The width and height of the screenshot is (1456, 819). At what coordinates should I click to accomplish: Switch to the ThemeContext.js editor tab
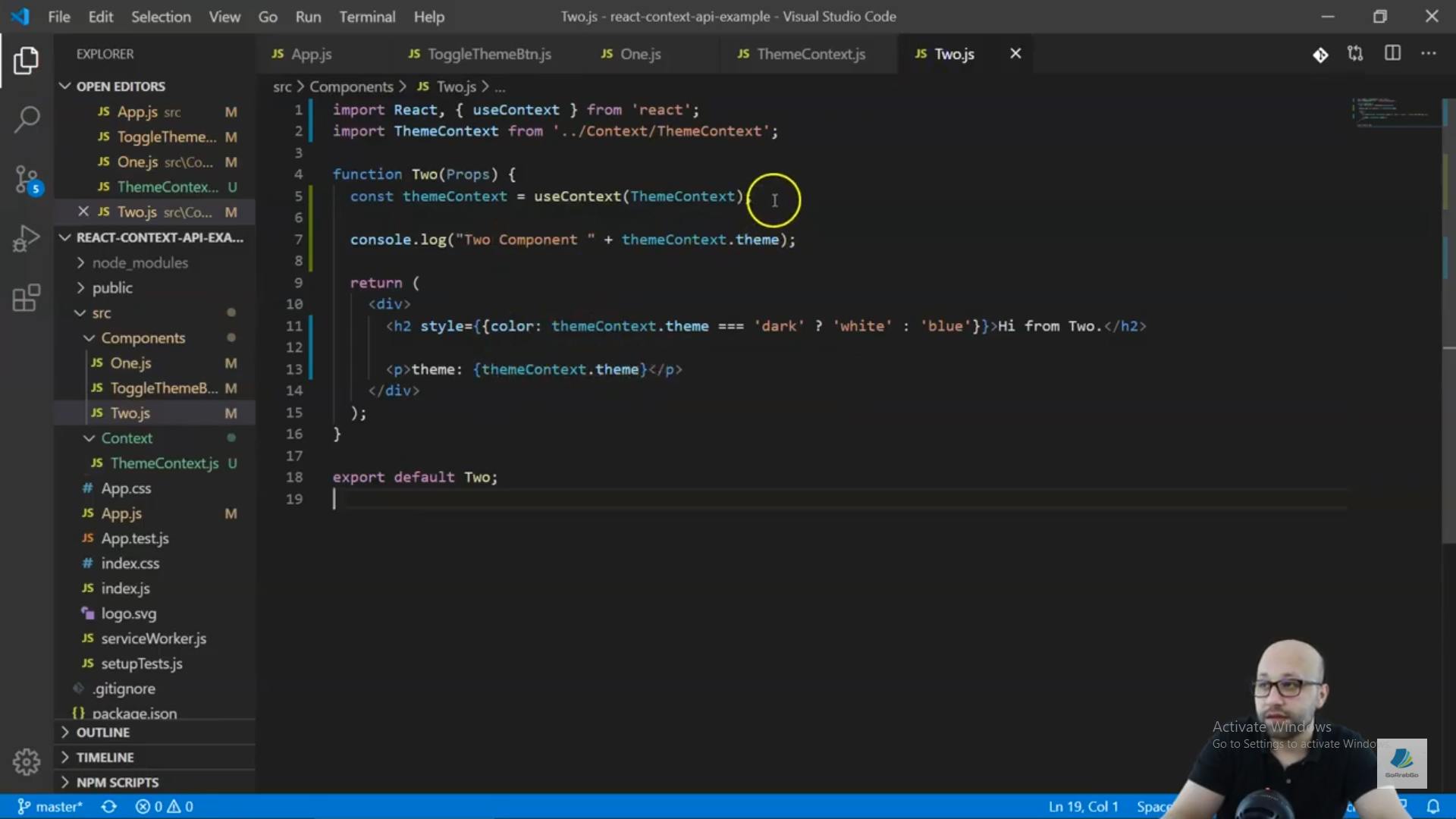pos(810,54)
